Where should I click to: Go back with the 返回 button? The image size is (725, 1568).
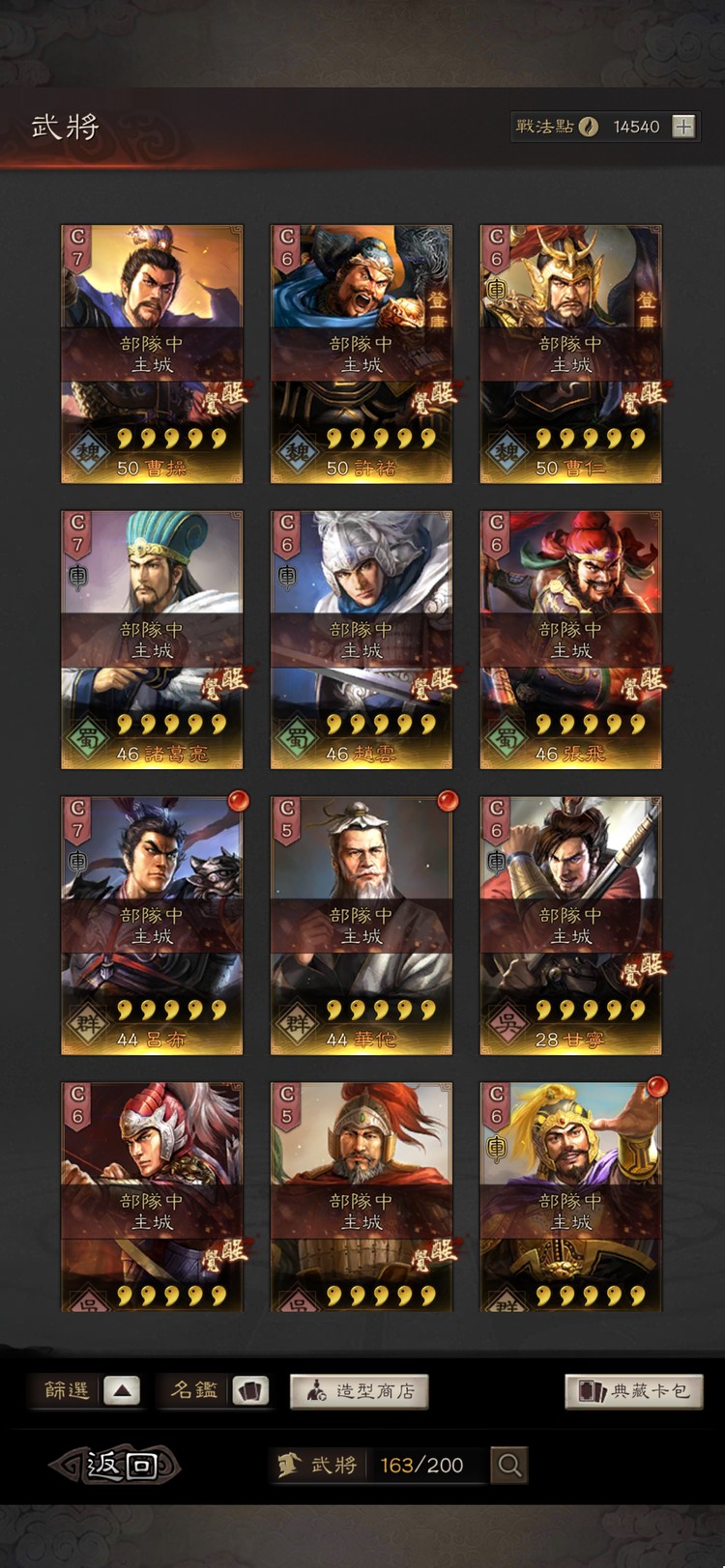pyautogui.click(x=116, y=1465)
